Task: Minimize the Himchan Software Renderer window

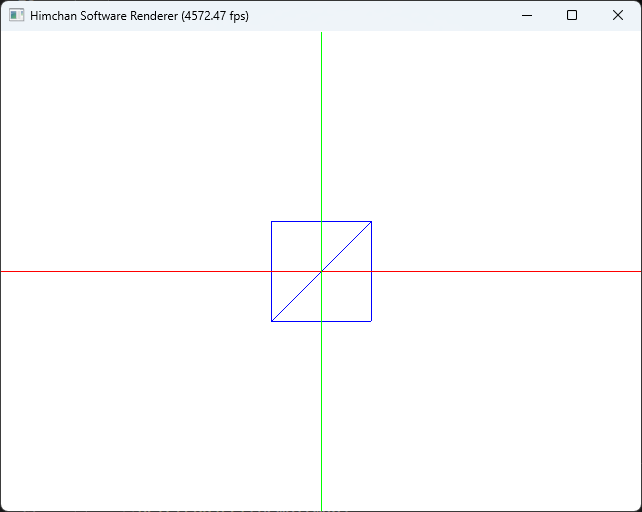Action: 526,16
